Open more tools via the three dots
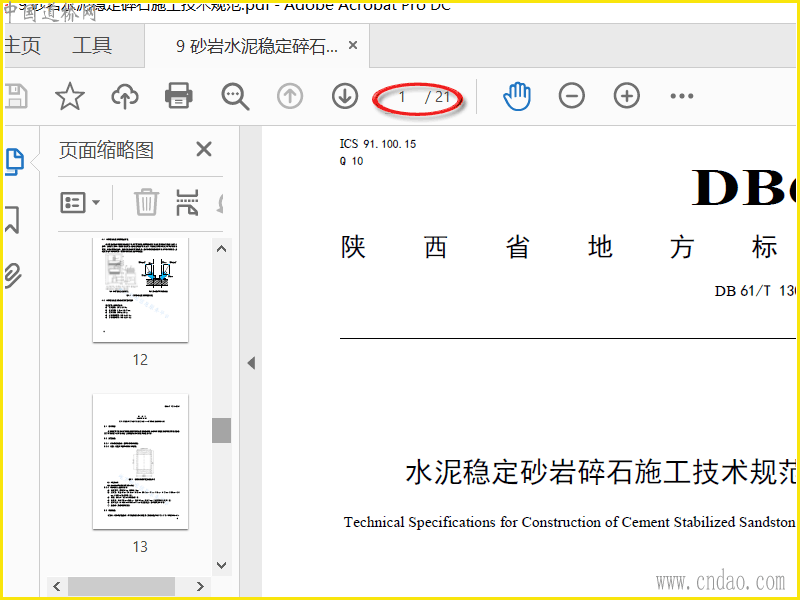Screen dimensions: 800x600 click(682, 96)
